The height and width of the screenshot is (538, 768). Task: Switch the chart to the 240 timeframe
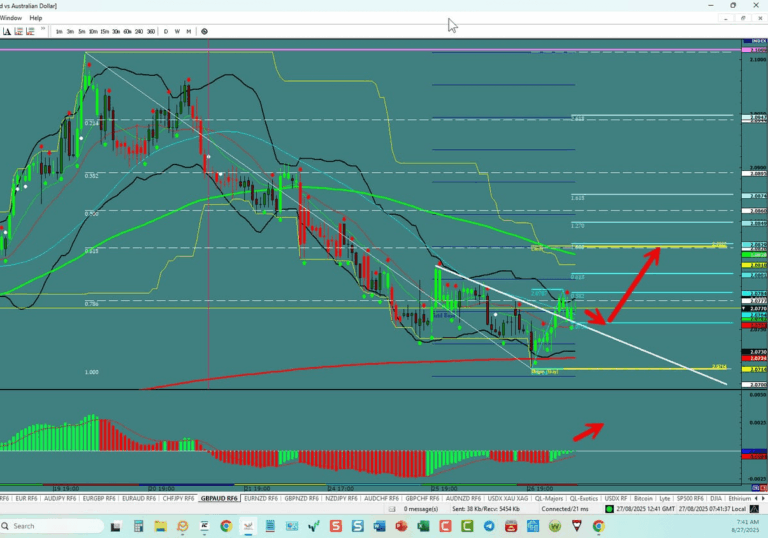pyautogui.click(x=139, y=31)
